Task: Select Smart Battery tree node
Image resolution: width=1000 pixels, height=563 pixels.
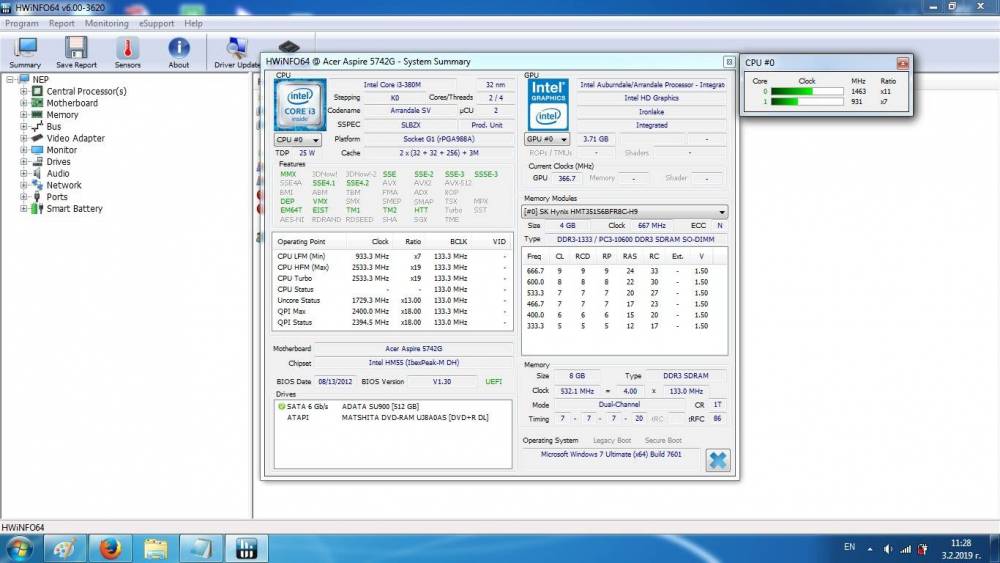Action: 74,208
